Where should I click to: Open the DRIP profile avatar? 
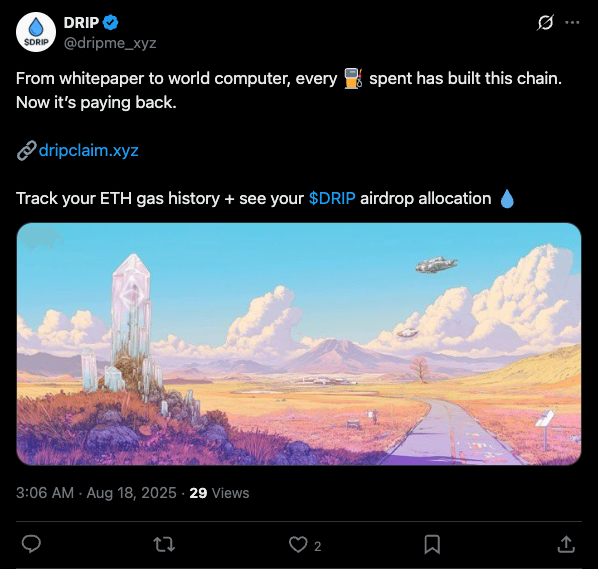[36, 32]
